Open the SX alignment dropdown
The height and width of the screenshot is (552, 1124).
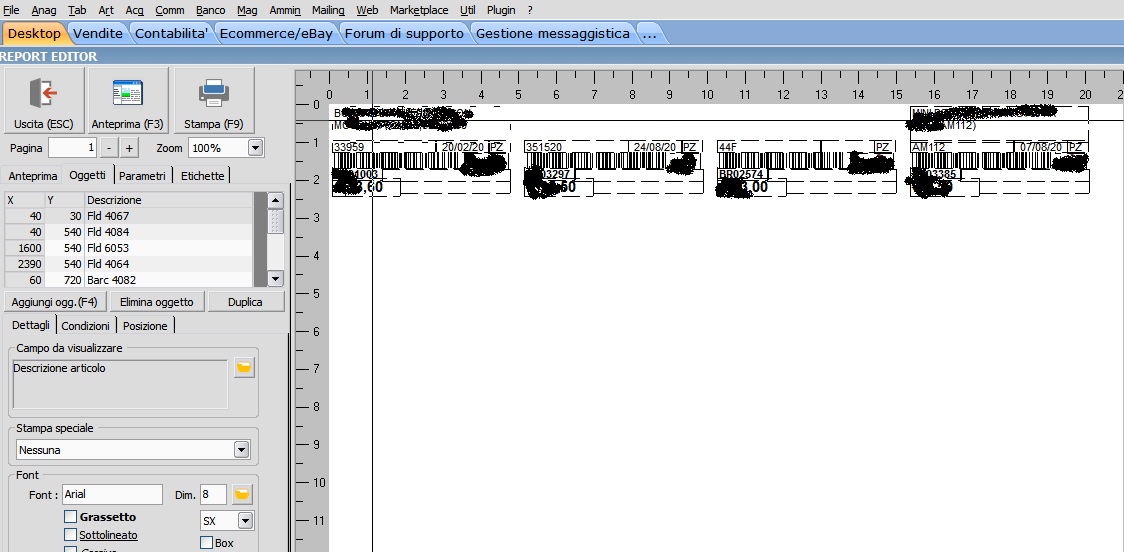point(245,520)
